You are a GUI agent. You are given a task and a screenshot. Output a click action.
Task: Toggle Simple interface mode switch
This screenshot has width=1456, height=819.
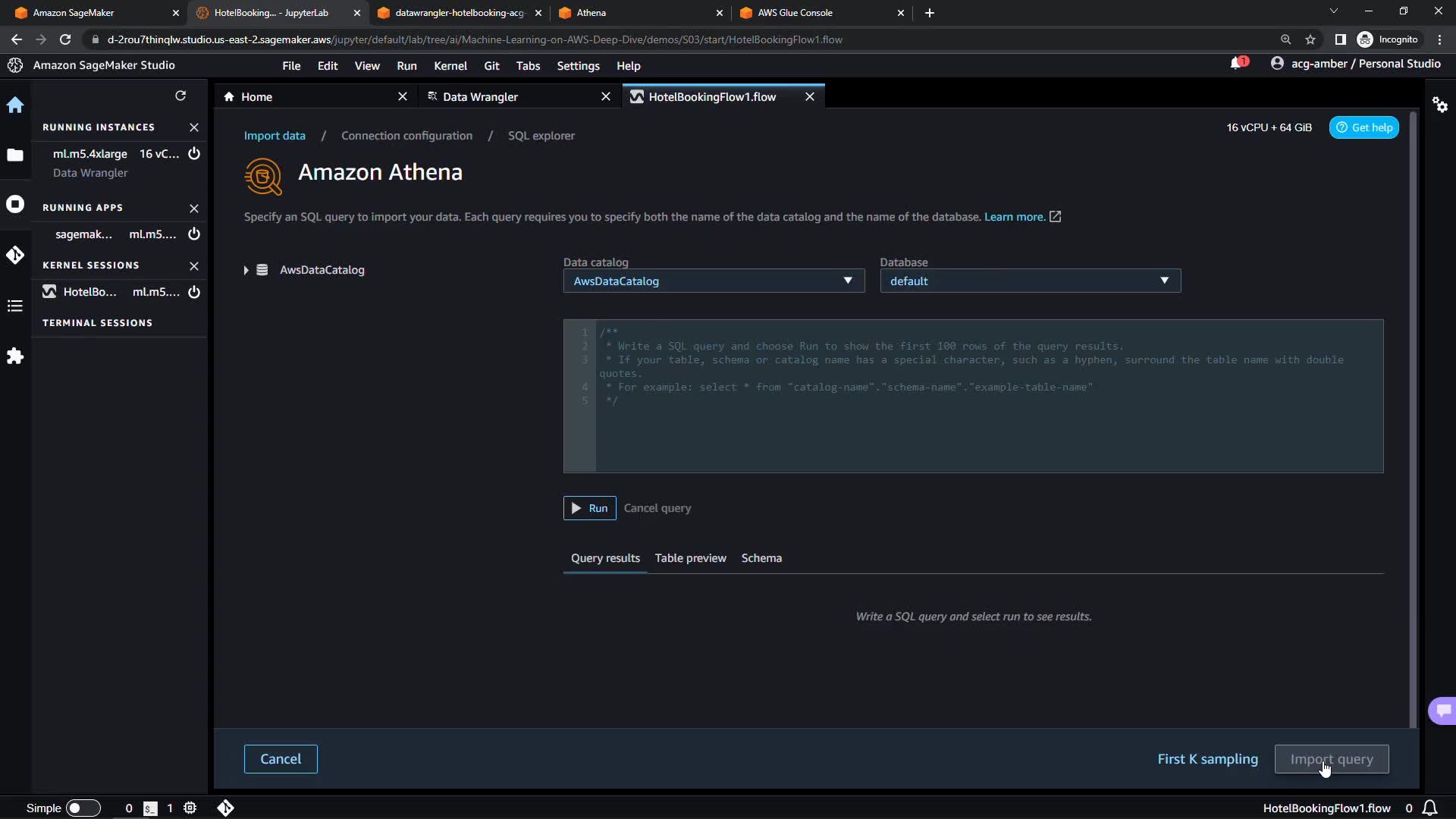pos(83,808)
